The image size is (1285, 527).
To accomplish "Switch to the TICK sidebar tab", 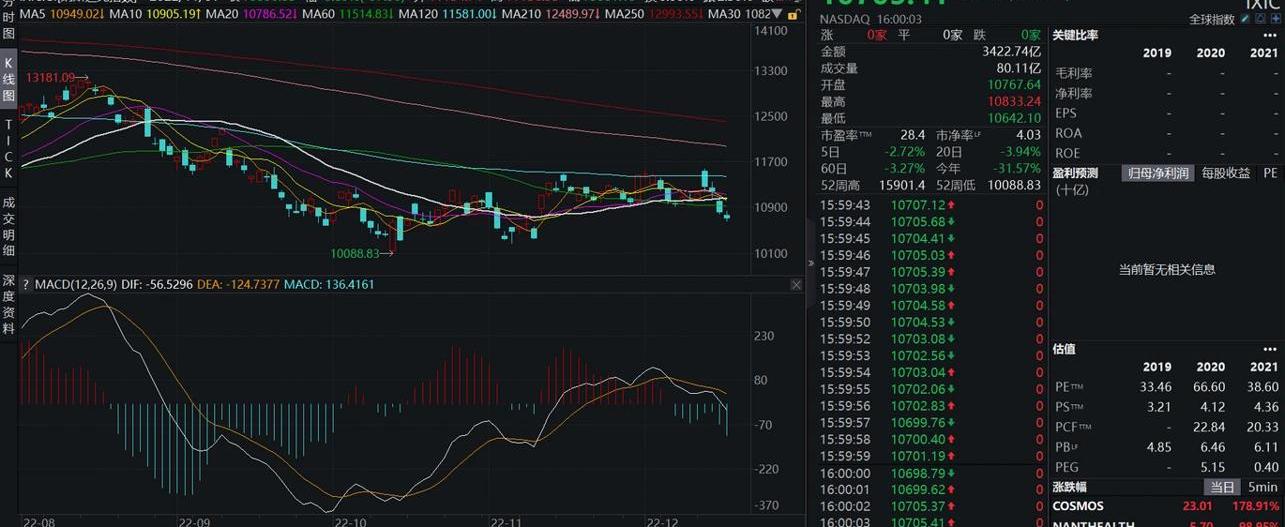I will pyautogui.click(x=9, y=148).
